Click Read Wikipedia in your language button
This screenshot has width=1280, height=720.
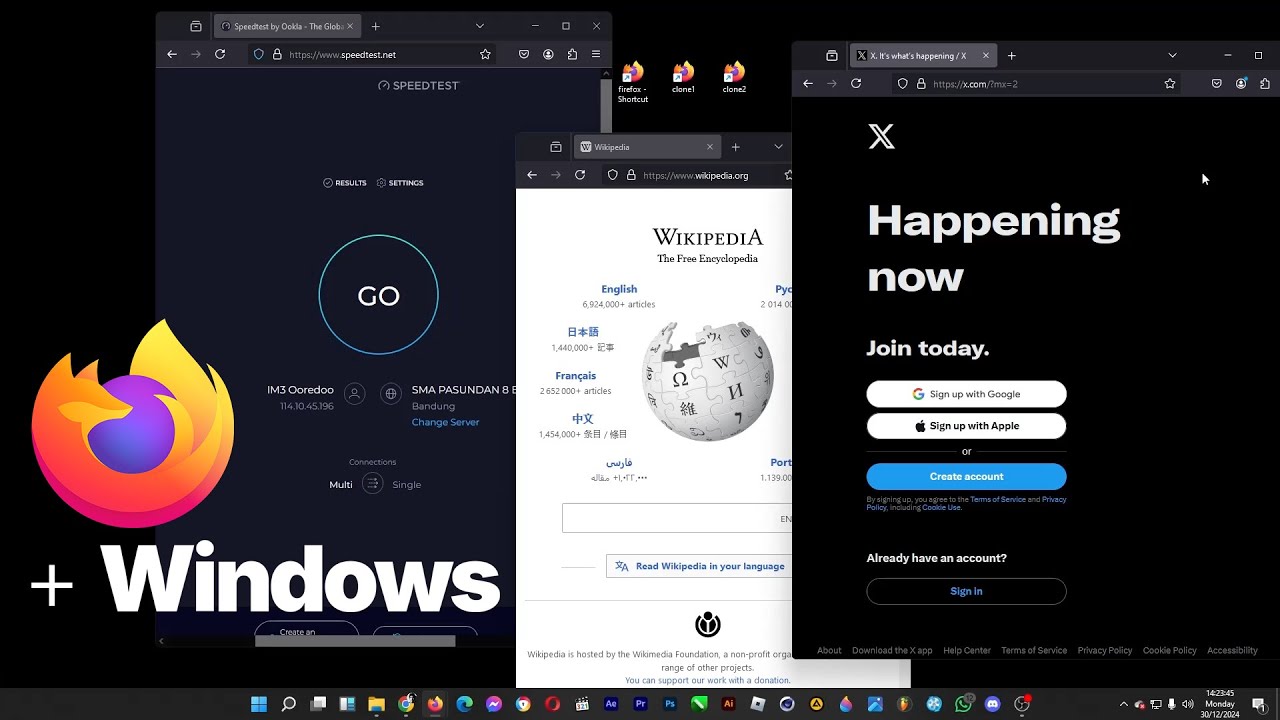click(x=699, y=566)
